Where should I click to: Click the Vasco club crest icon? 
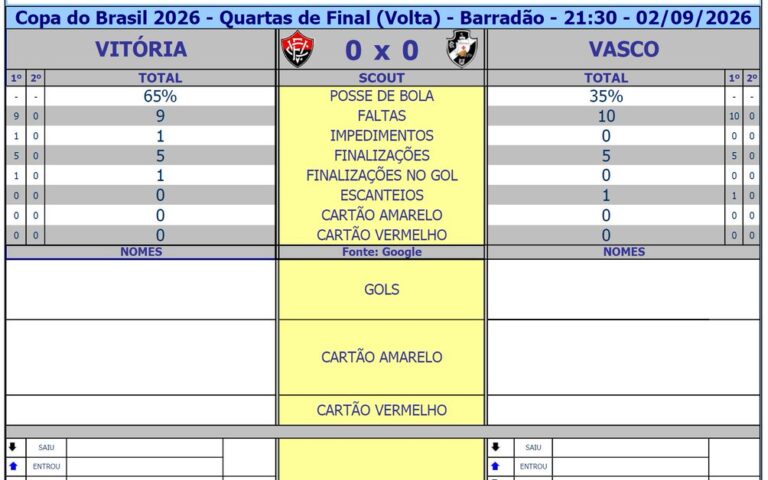pos(462,48)
